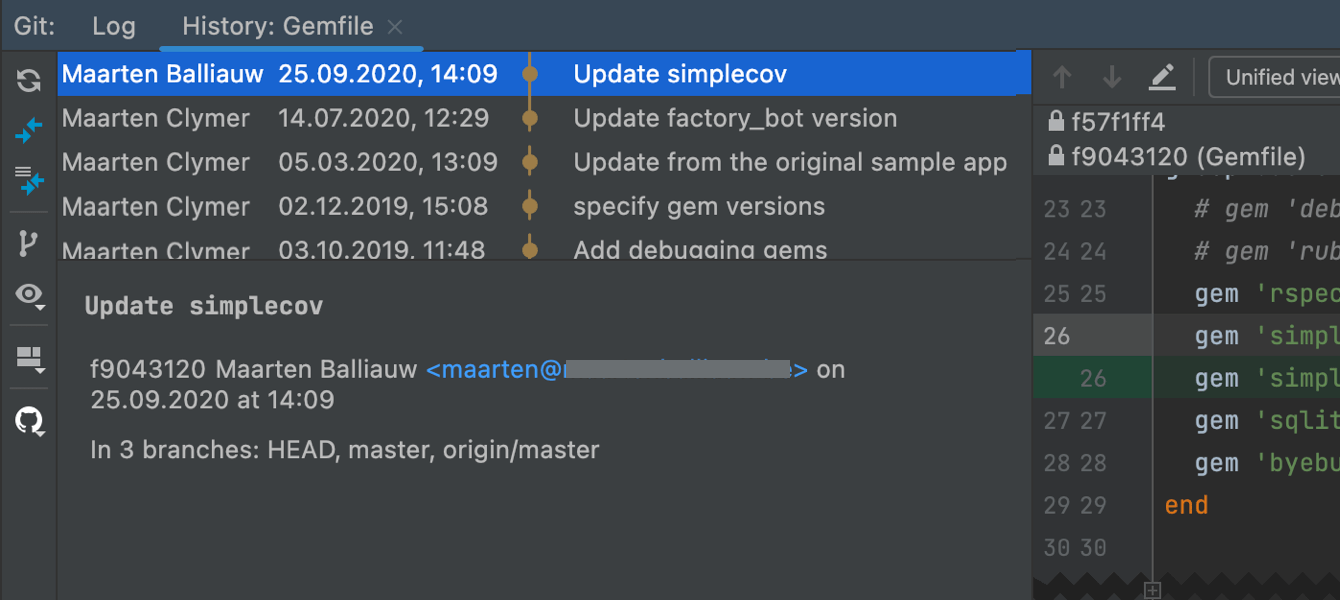This screenshot has height=600, width=1340.
Task: Jump to previous difference arrow
Action: (1062, 77)
